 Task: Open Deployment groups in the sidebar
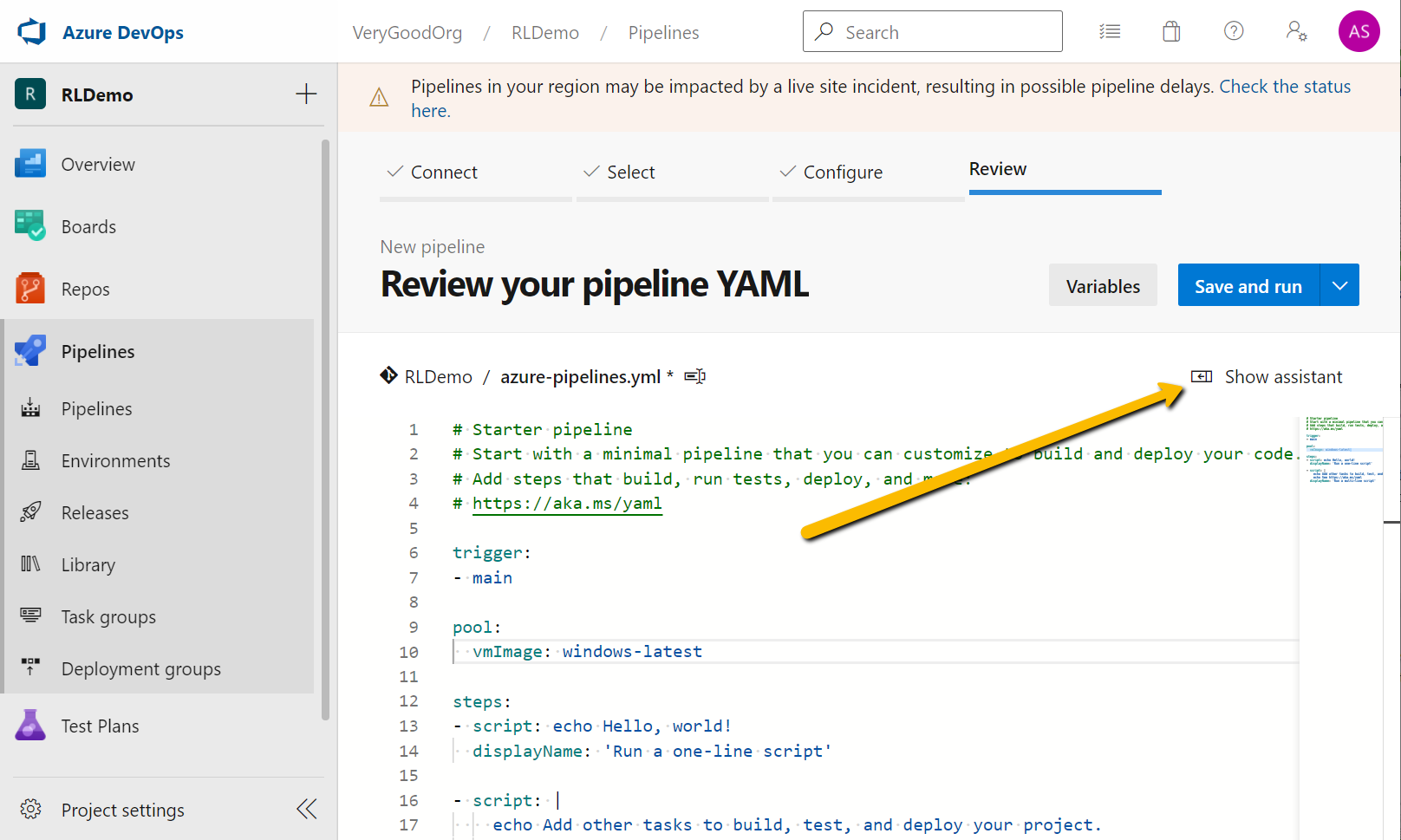point(140,669)
